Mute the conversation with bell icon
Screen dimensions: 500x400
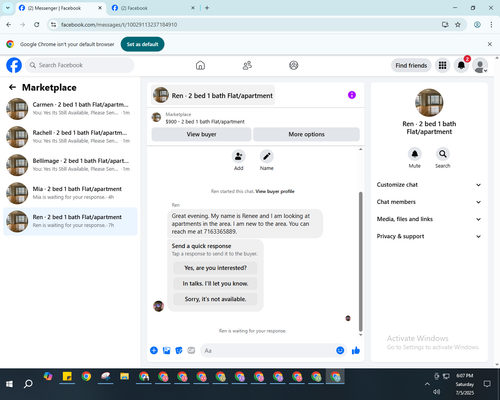415,154
